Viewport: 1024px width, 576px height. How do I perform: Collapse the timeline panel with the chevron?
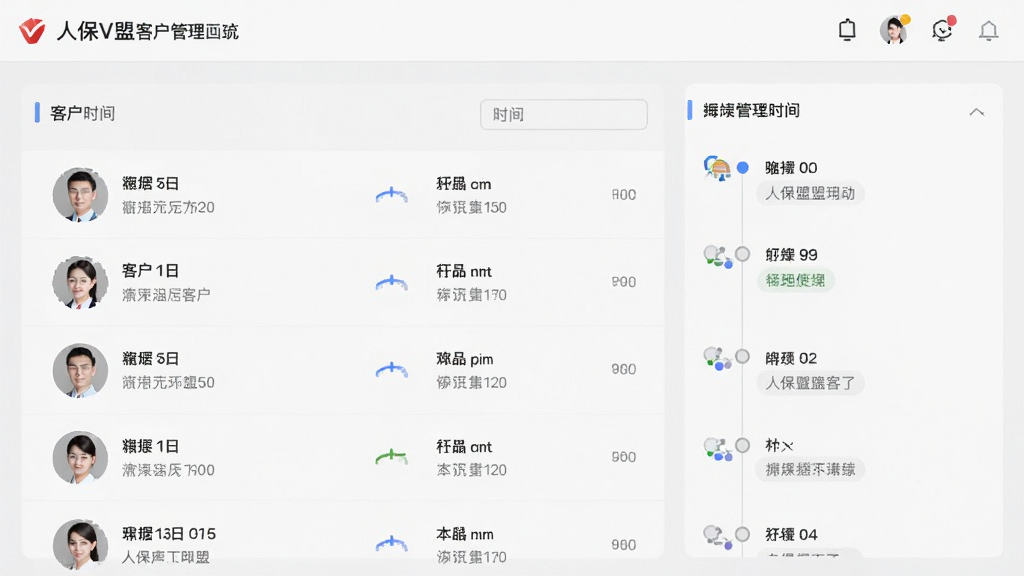click(x=976, y=112)
